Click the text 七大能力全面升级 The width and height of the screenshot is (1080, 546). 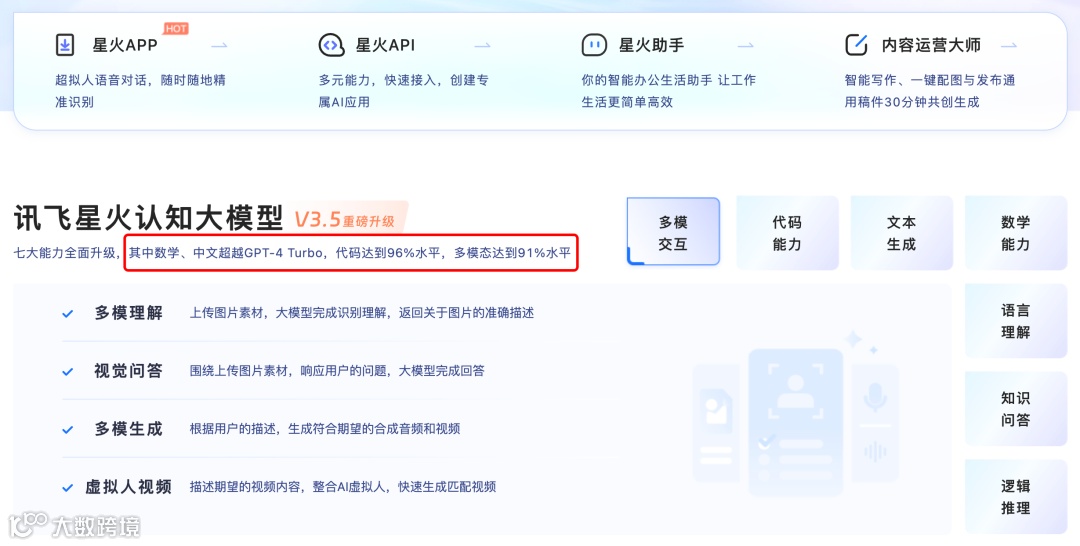pos(67,253)
